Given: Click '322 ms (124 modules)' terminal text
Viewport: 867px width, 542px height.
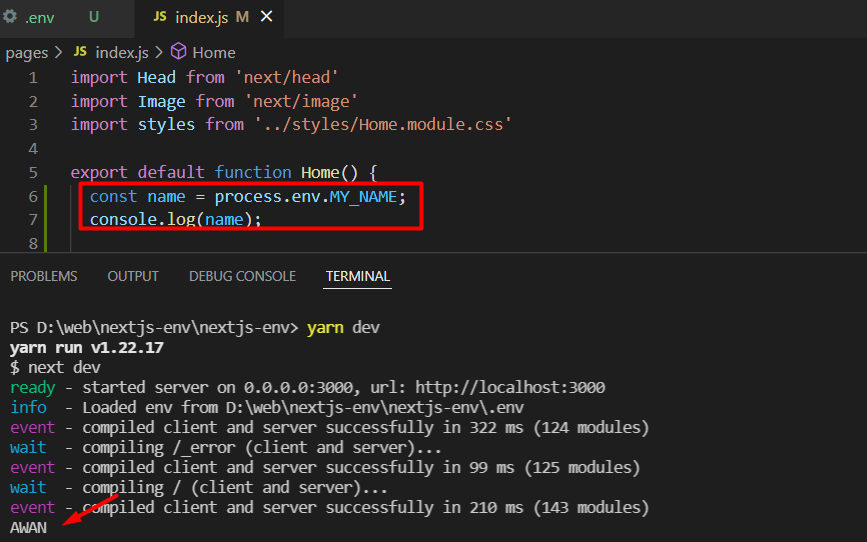Looking at the screenshot, I should pyautogui.click(x=559, y=428).
